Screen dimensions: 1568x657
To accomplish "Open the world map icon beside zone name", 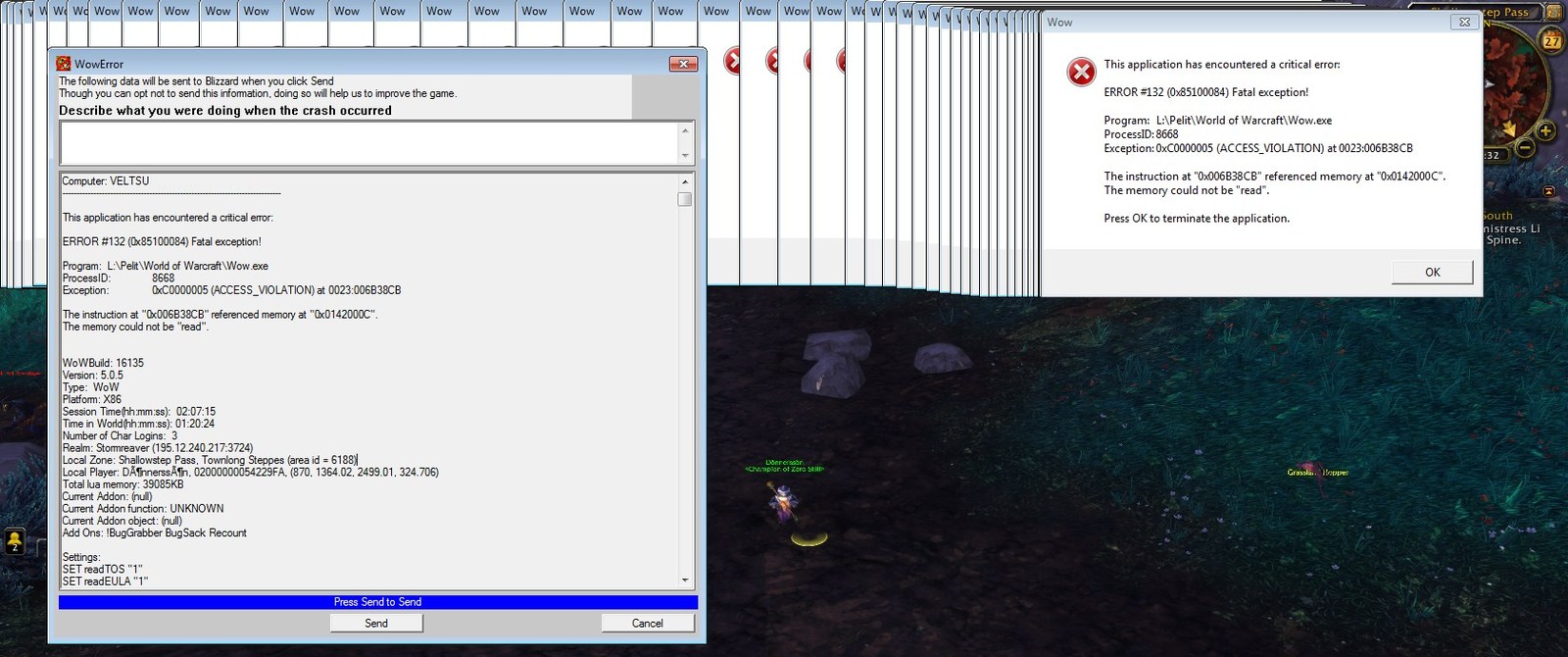I will (1554, 12).
